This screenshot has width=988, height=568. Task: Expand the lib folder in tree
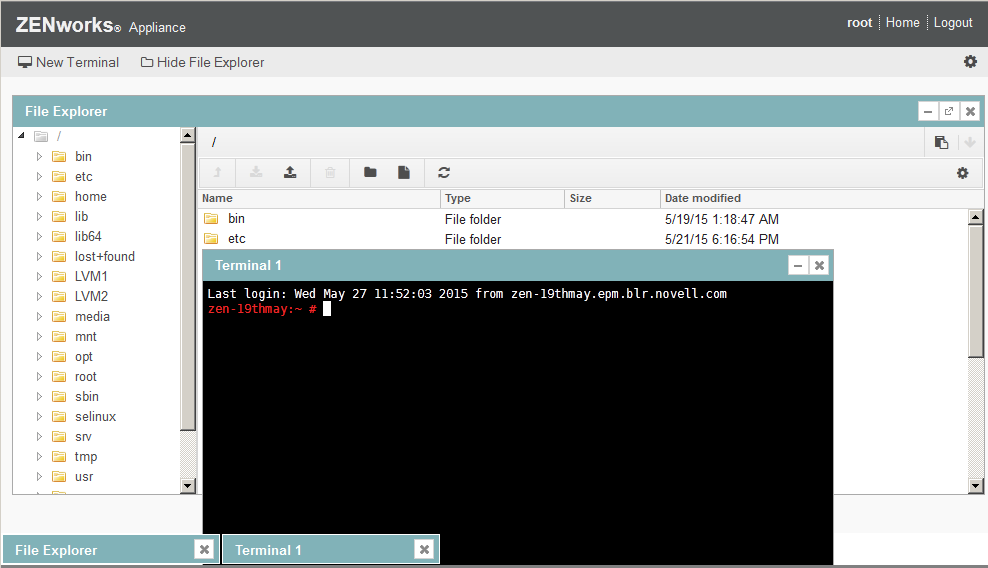point(39,216)
